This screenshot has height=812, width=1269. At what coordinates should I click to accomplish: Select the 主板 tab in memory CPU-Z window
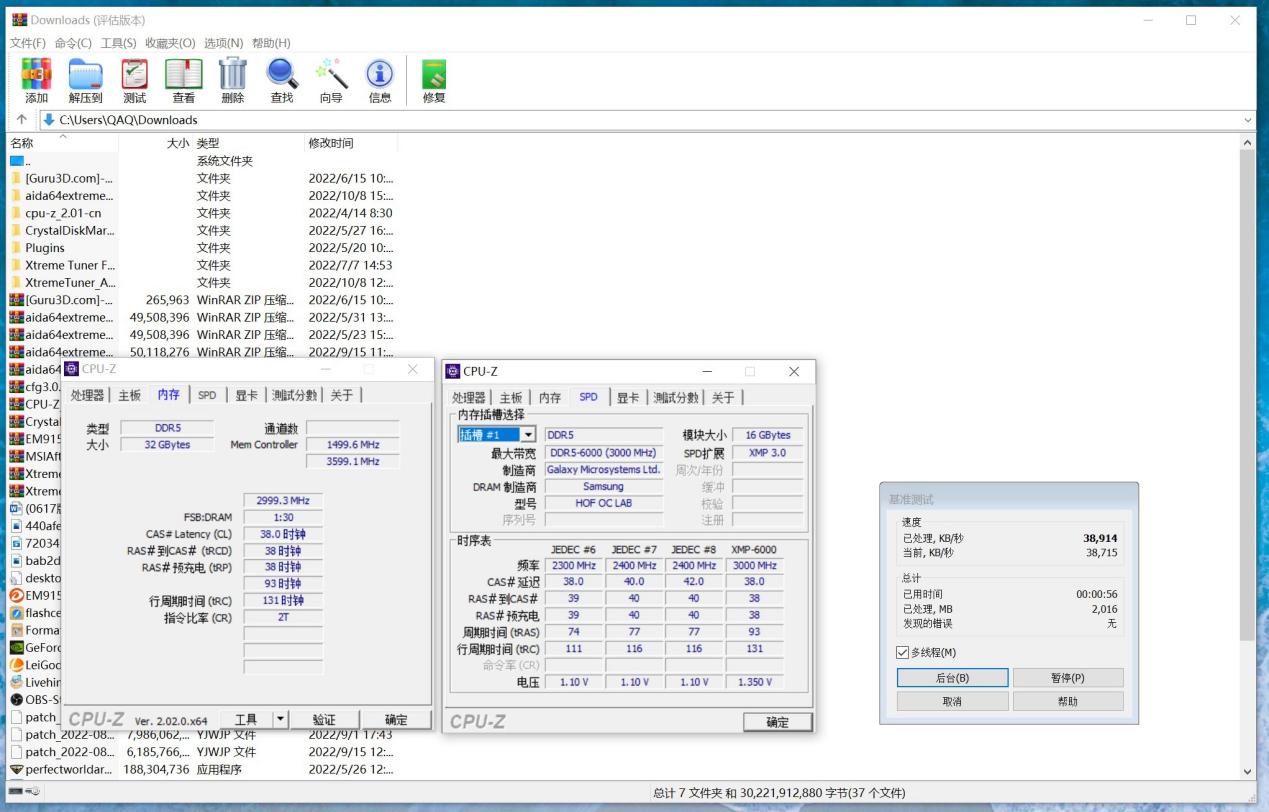[130, 395]
